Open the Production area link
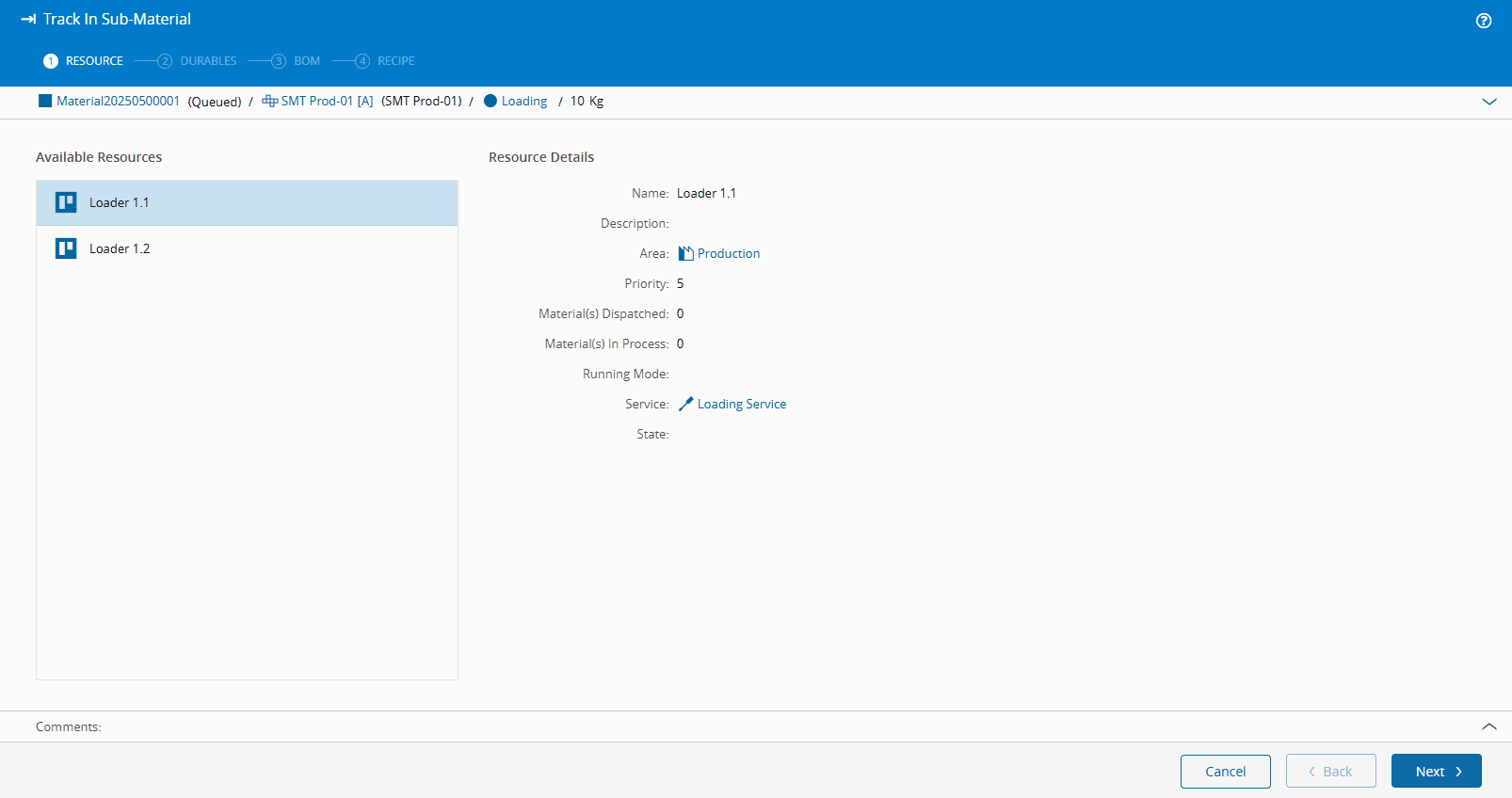The width and height of the screenshot is (1512, 798). [x=728, y=253]
